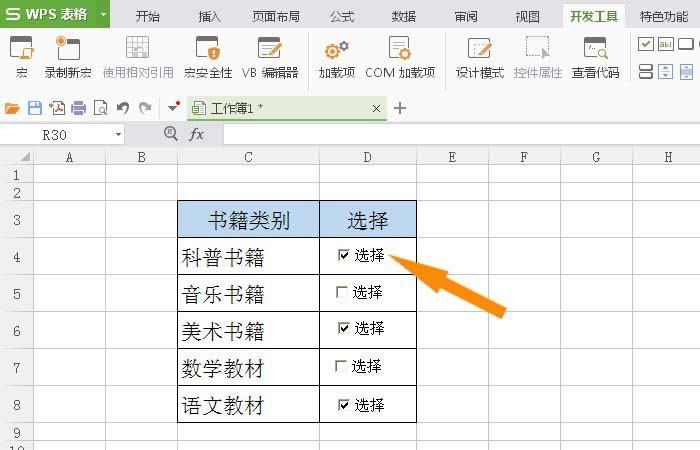Open WPS 表格 application menu dropdown
The height and width of the screenshot is (450, 700).
pos(103,14)
